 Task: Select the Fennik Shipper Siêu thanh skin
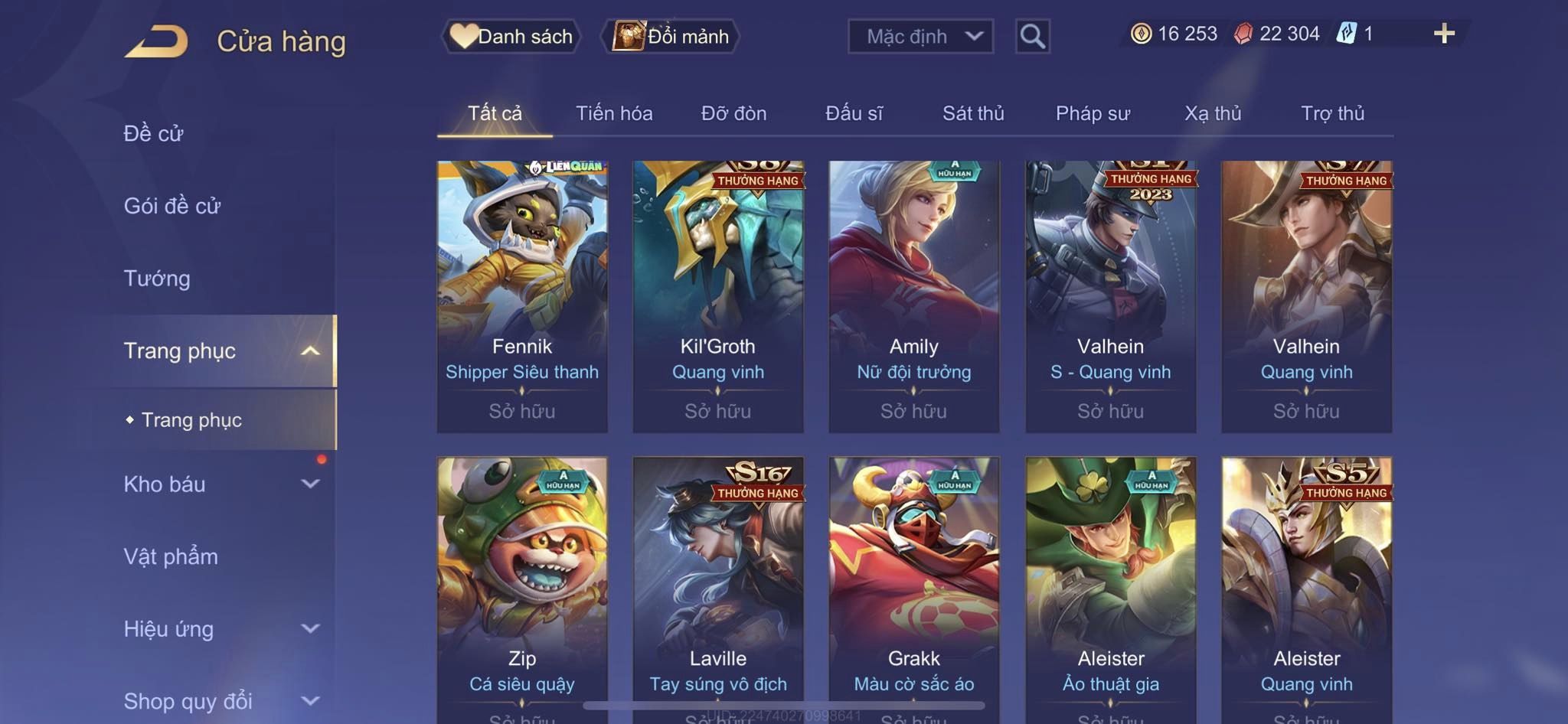point(522,296)
